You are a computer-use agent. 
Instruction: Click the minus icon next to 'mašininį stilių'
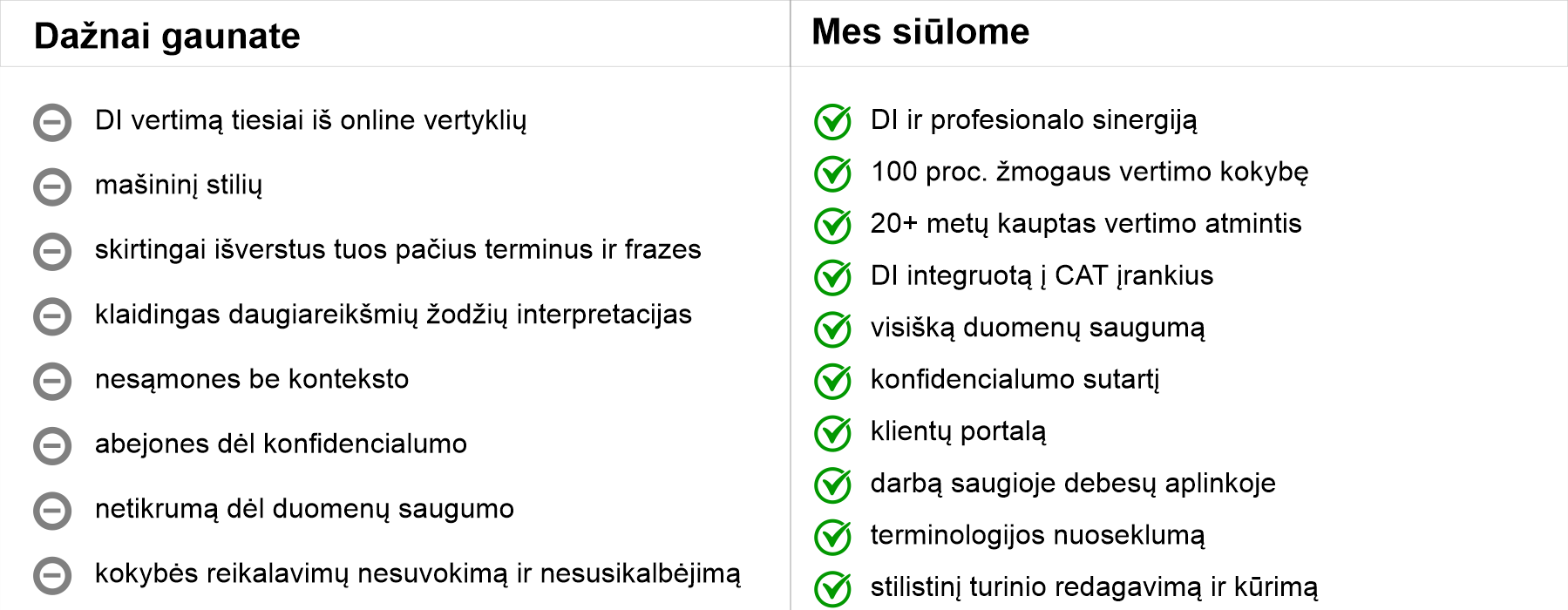[x=52, y=187]
